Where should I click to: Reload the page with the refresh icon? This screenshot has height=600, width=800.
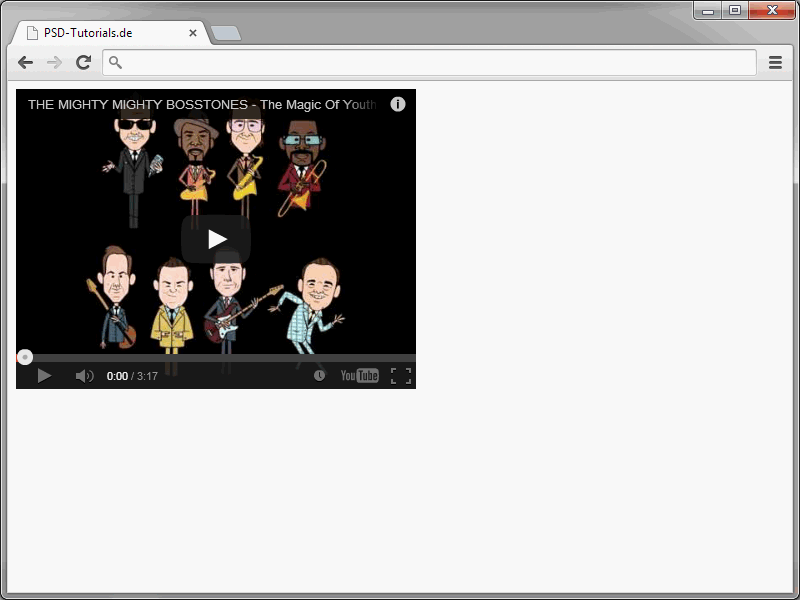[x=83, y=62]
